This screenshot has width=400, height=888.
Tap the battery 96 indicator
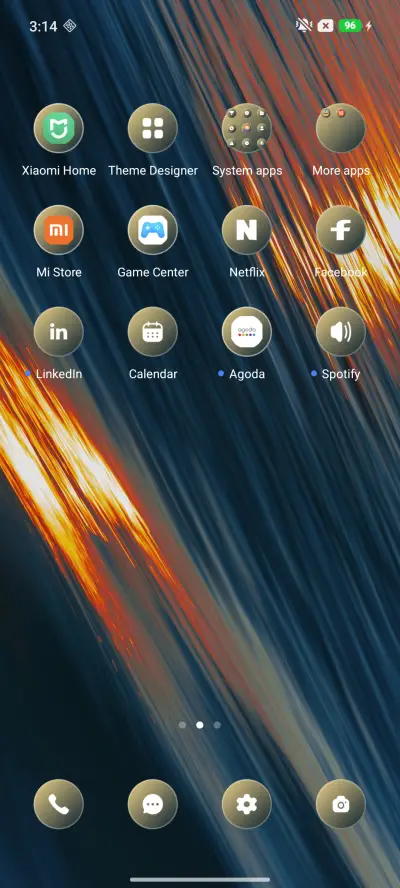pyautogui.click(x=350, y=25)
